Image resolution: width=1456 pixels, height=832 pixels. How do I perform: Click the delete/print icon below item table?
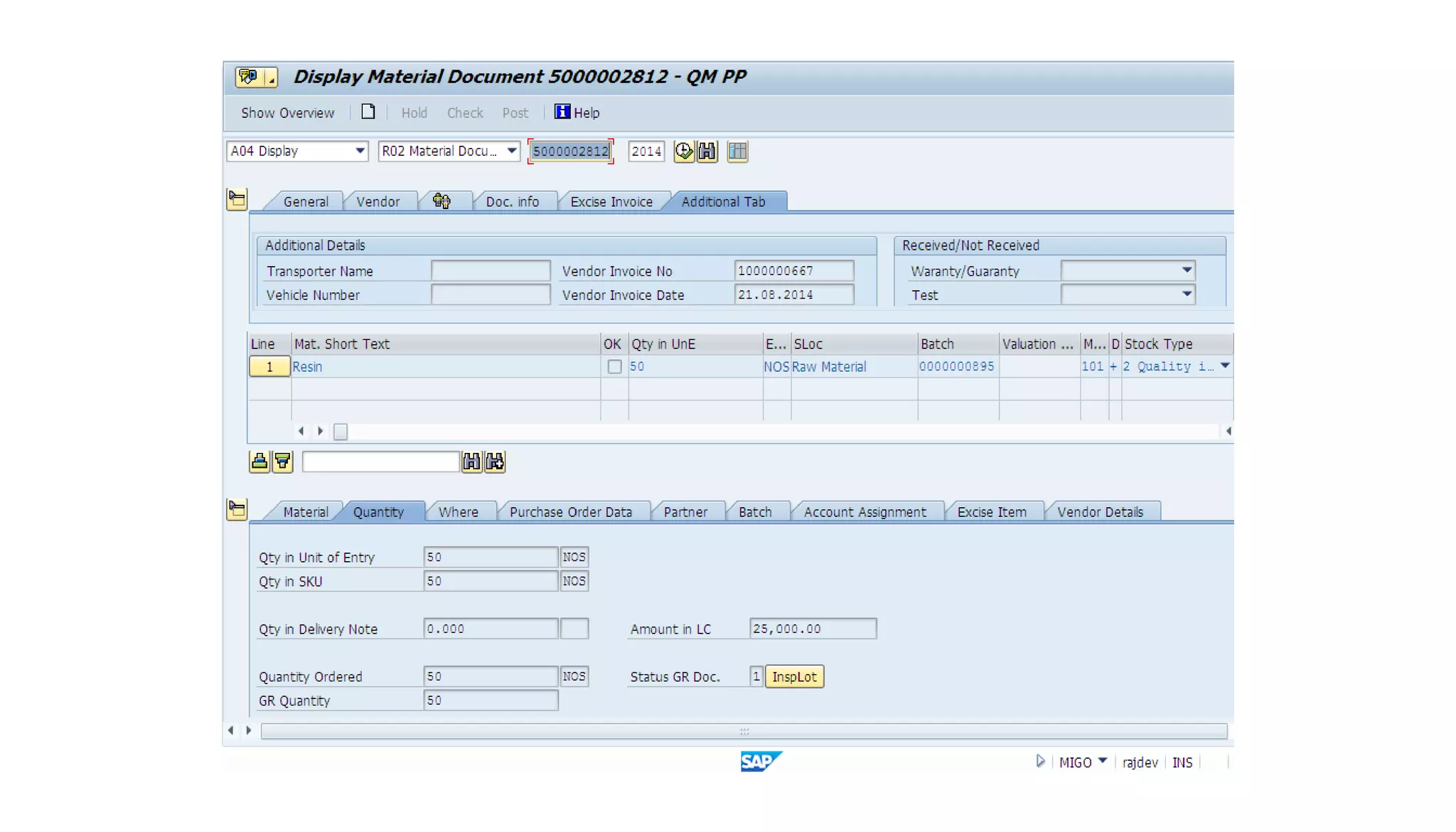pyautogui.click(x=259, y=462)
